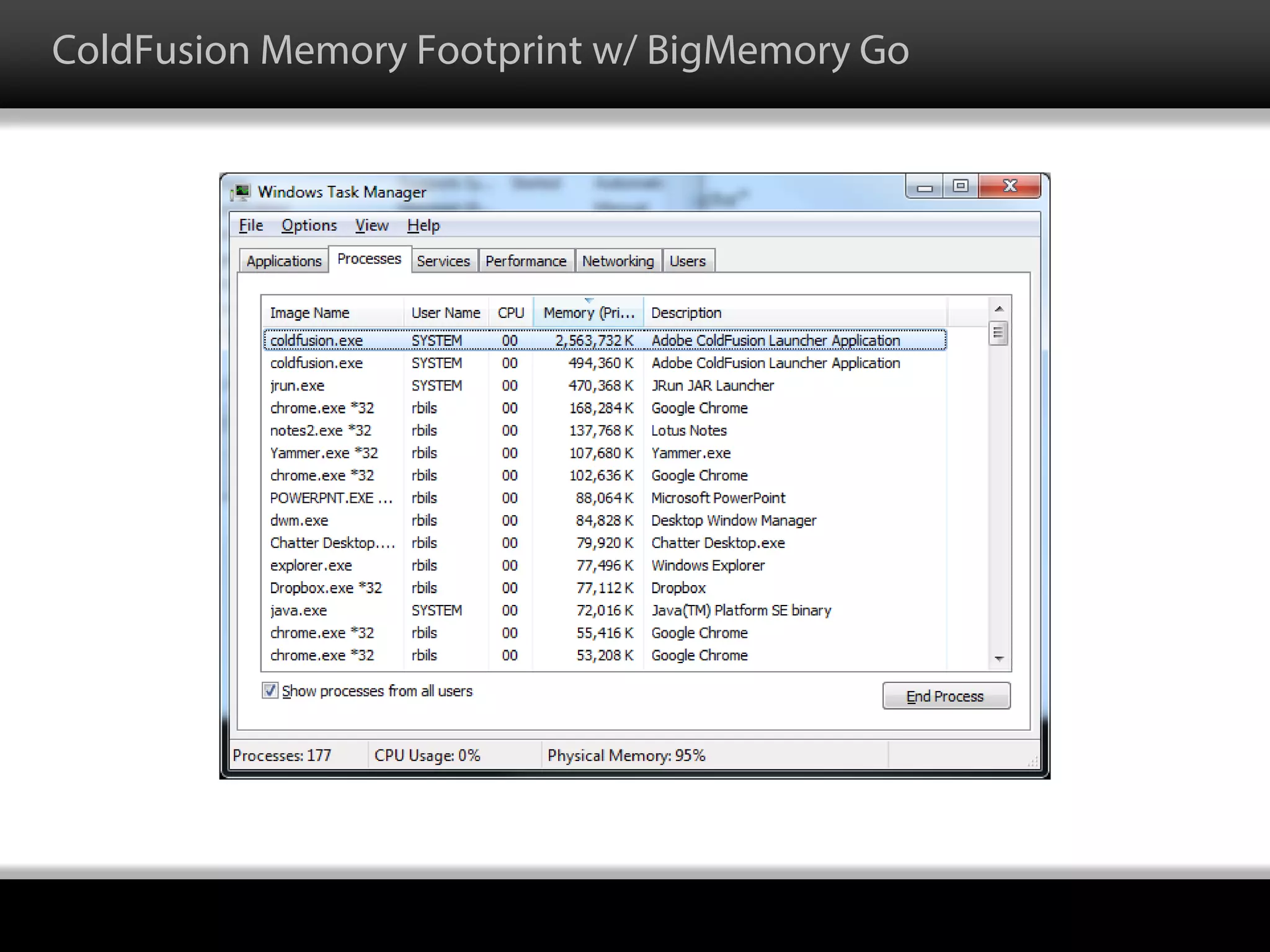Click CPU Usage: 0% in status bar
Viewport: 1270px width, 952px height.
tap(427, 756)
